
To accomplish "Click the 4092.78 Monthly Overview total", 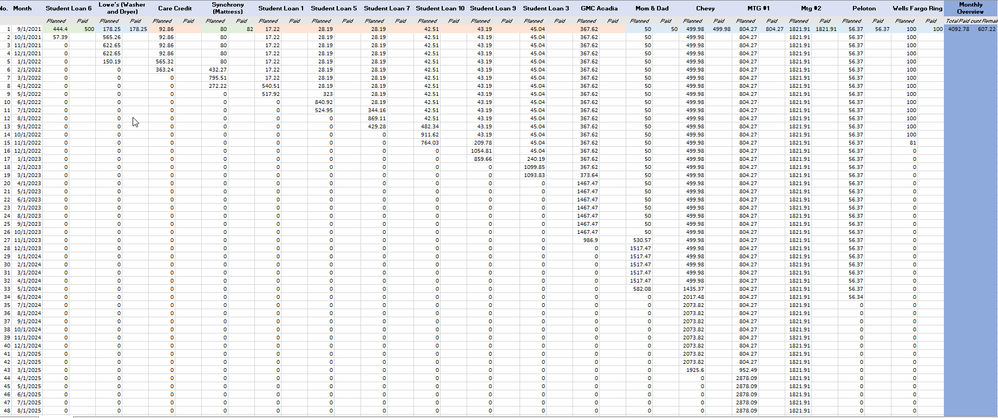I will [x=957, y=29].
